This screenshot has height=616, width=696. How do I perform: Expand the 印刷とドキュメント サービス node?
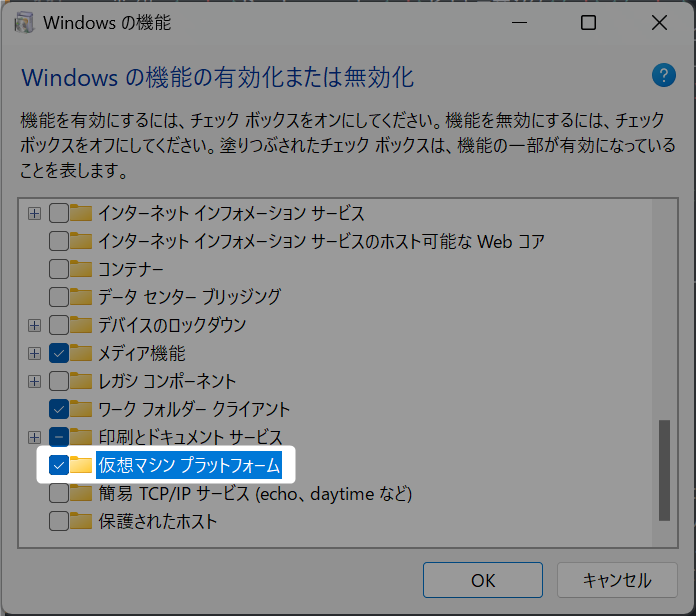point(34,437)
